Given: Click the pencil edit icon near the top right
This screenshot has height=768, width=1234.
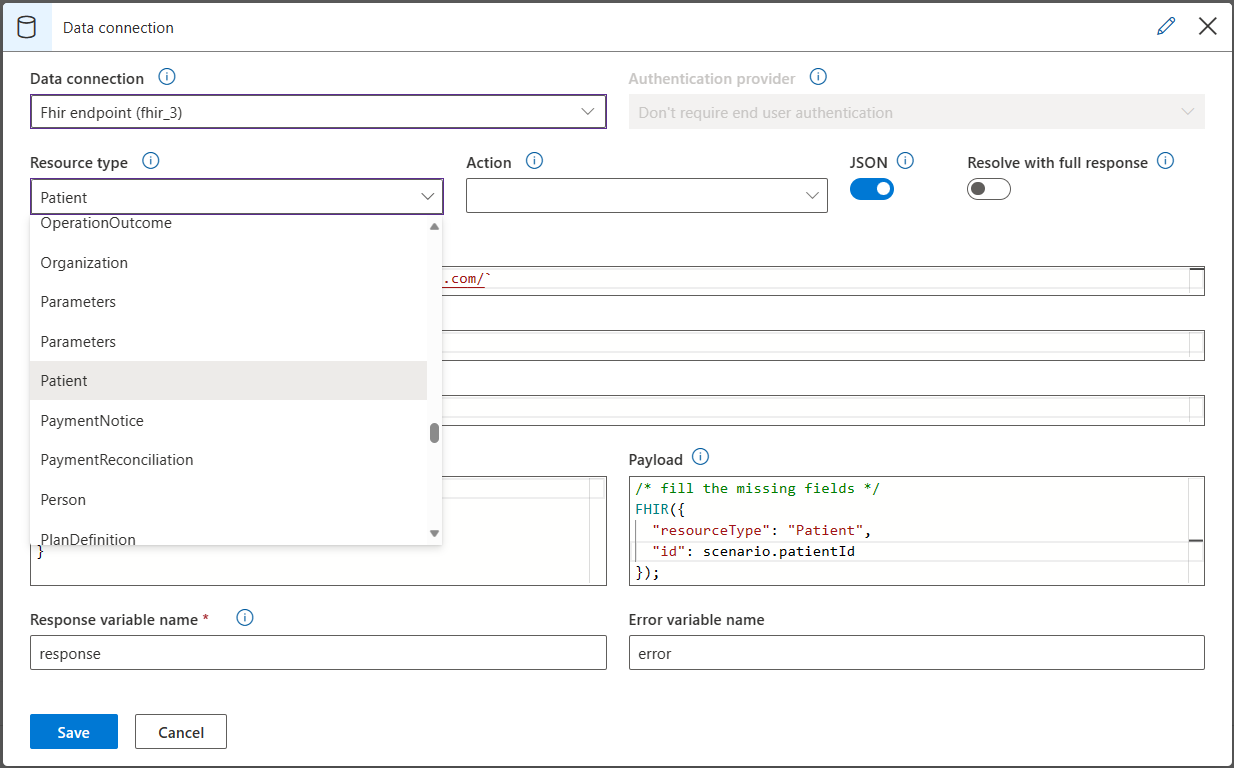Looking at the screenshot, I should (x=1166, y=26).
